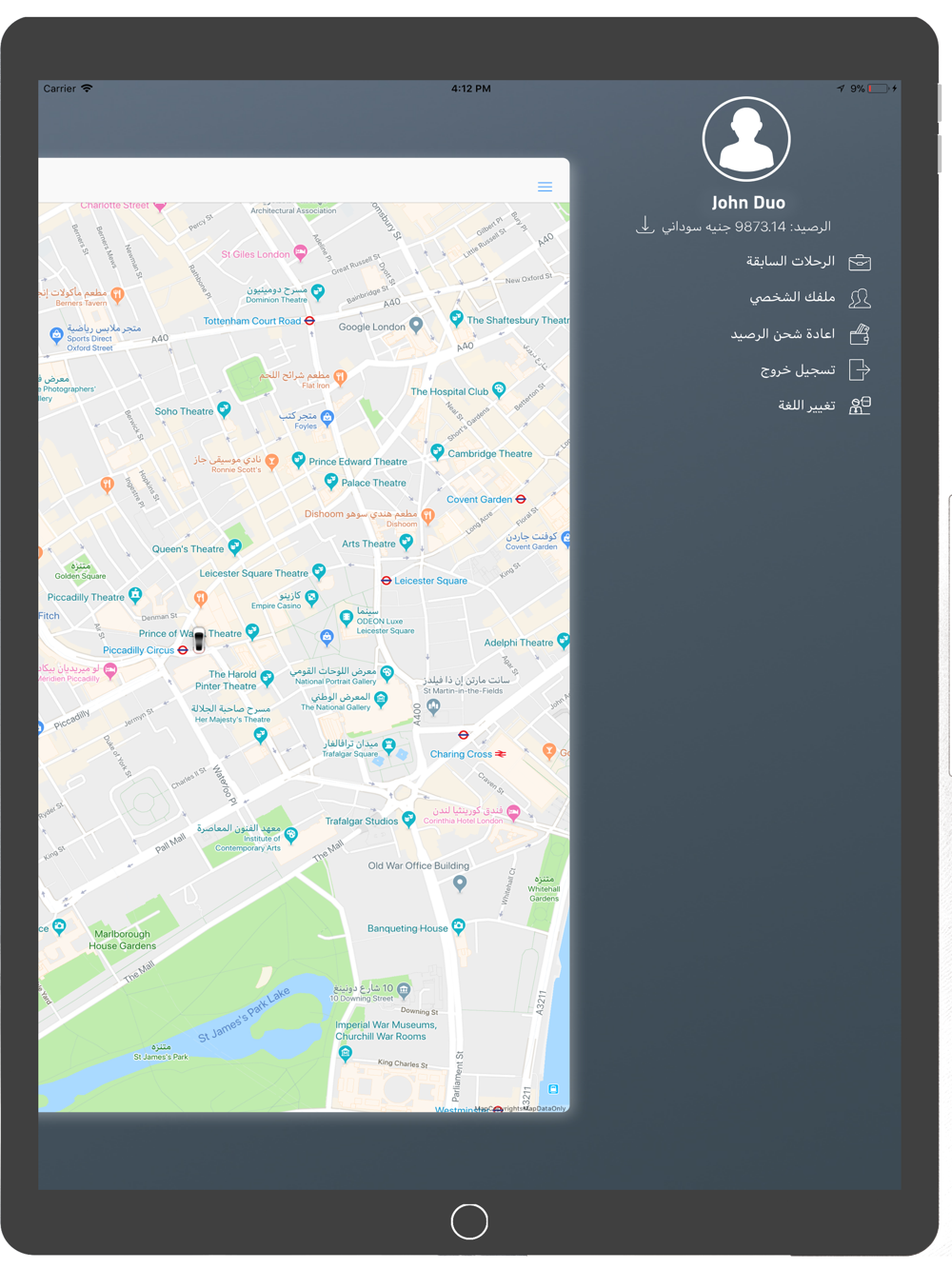
Task: Tap the wallet icon for اعادة شحن الرصيد
Action: pos(860,333)
